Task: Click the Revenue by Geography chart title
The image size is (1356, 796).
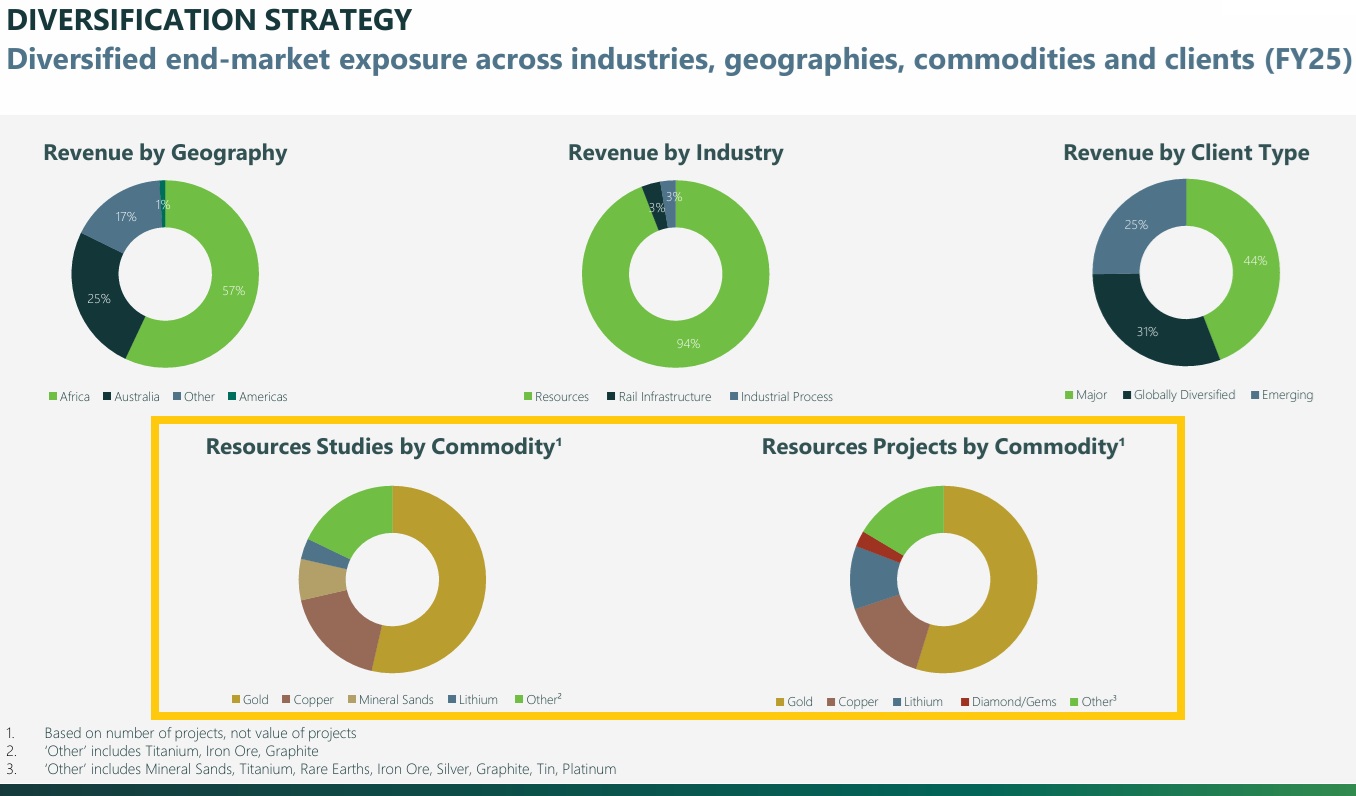Action: click(165, 153)
